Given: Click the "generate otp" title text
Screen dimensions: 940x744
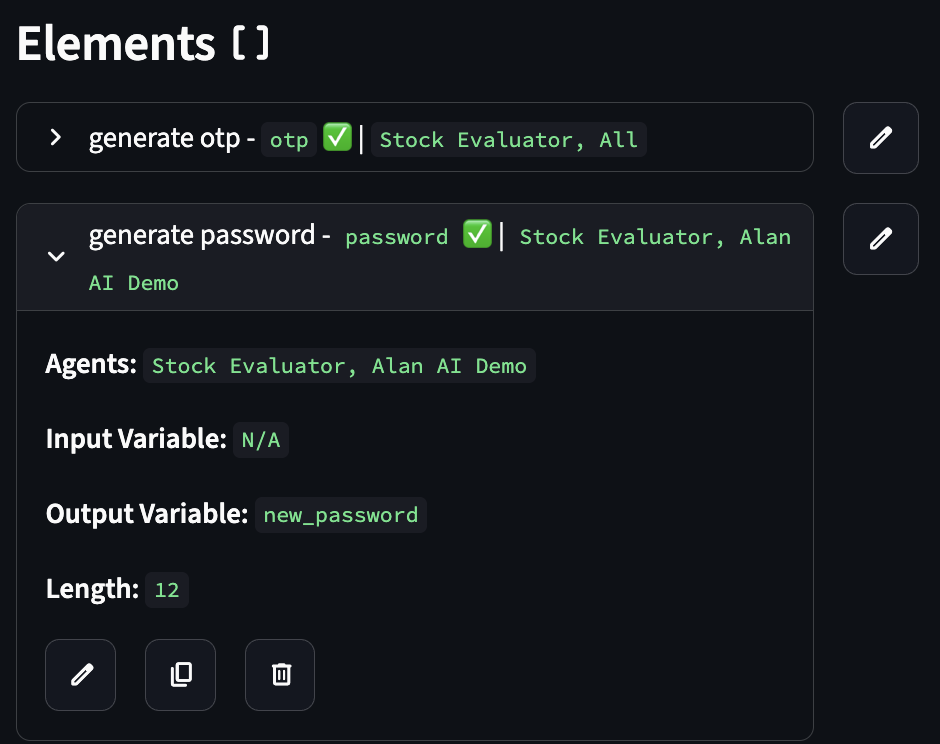Looking at the screenshot, I should point(164,138).
